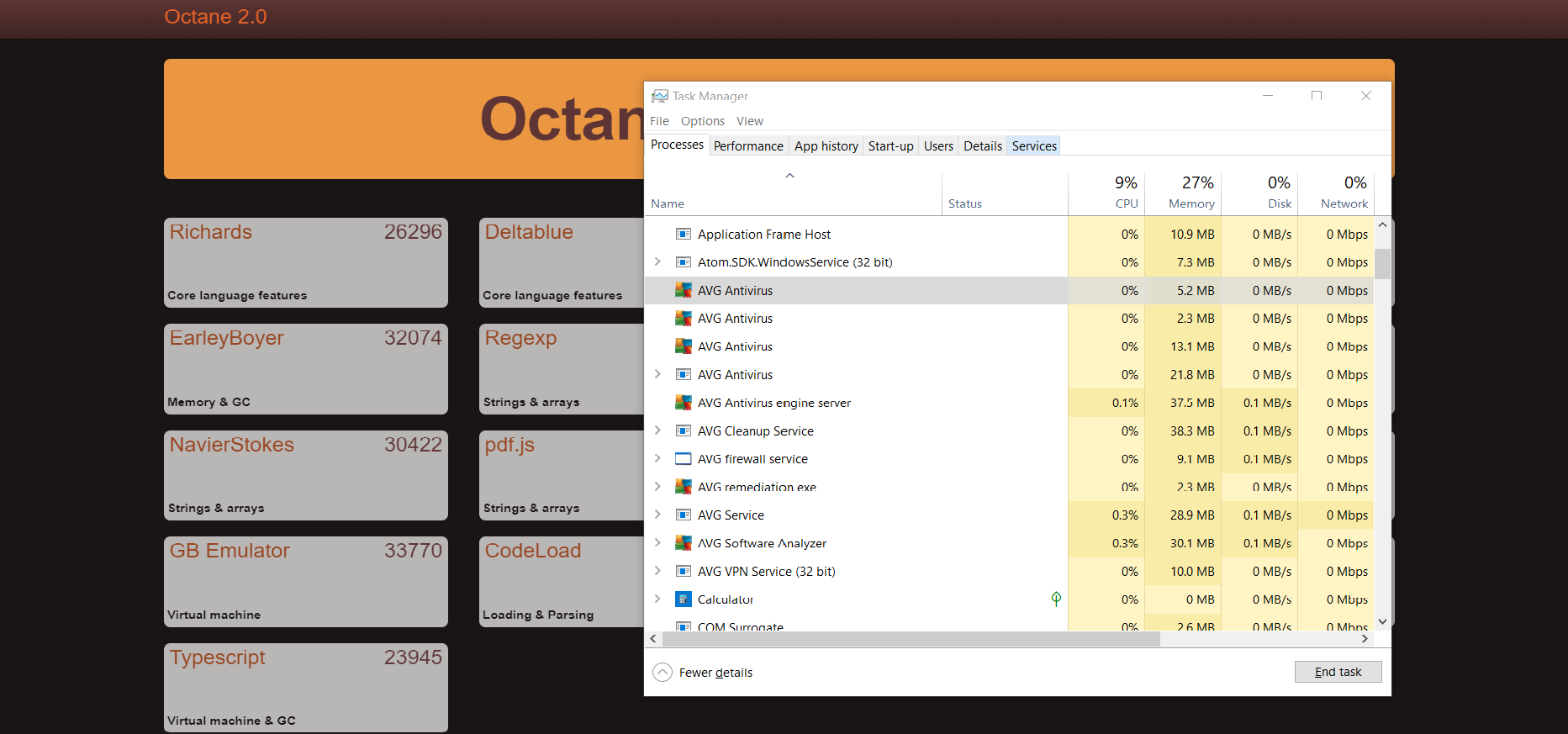Open the Options menu
1568x734 pixels.
(703, 121)
